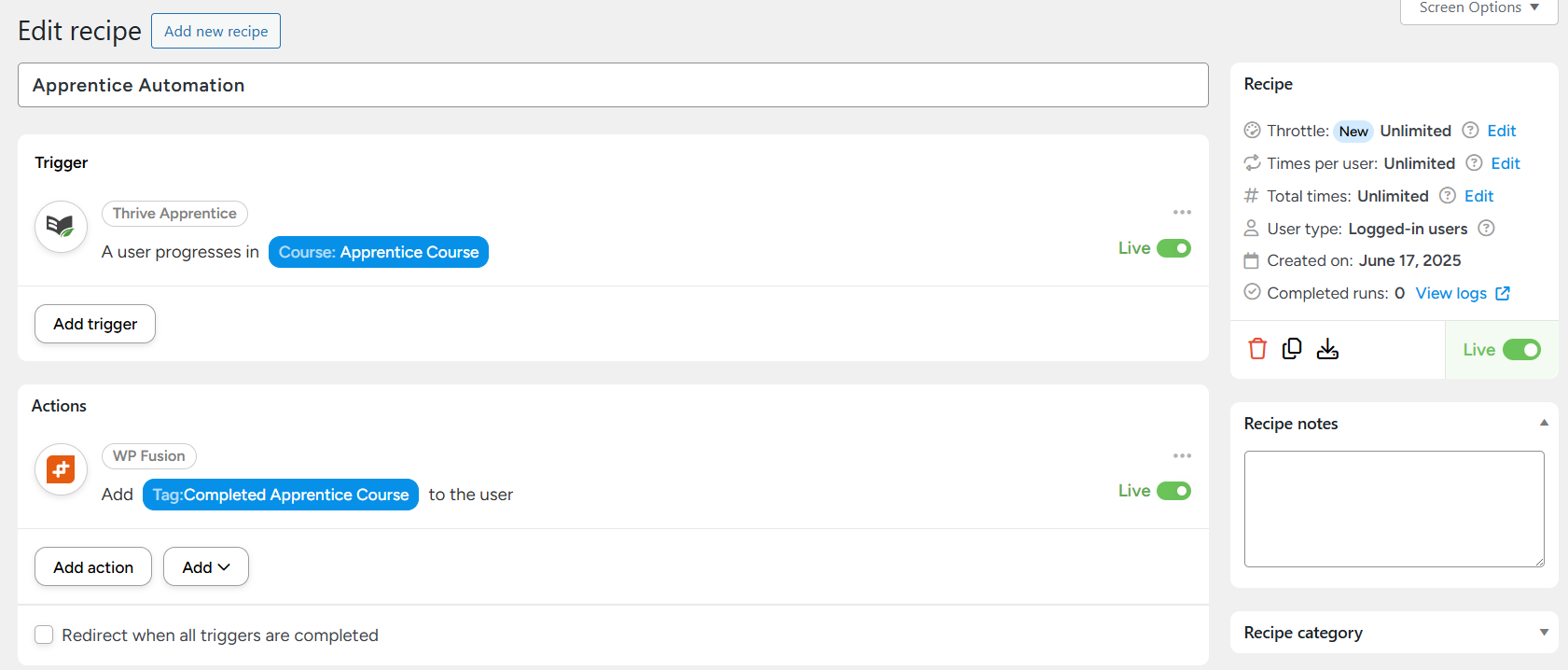The height and width of the screenshot is (670, 1568).
Task: Click the Total times help icon
Action: click(1448, 195)
